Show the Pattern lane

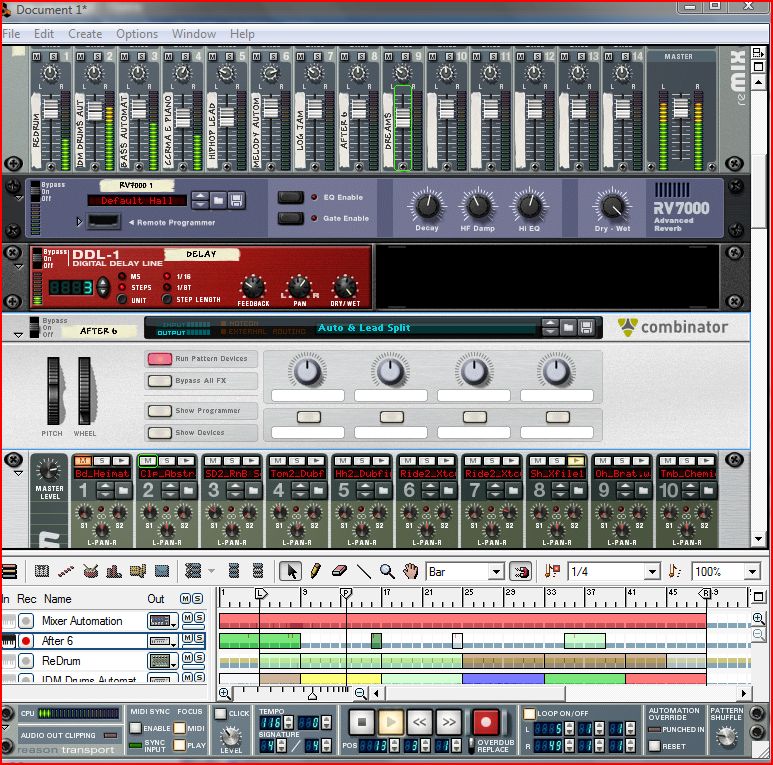pyautogui.click(x=138, y=571)
